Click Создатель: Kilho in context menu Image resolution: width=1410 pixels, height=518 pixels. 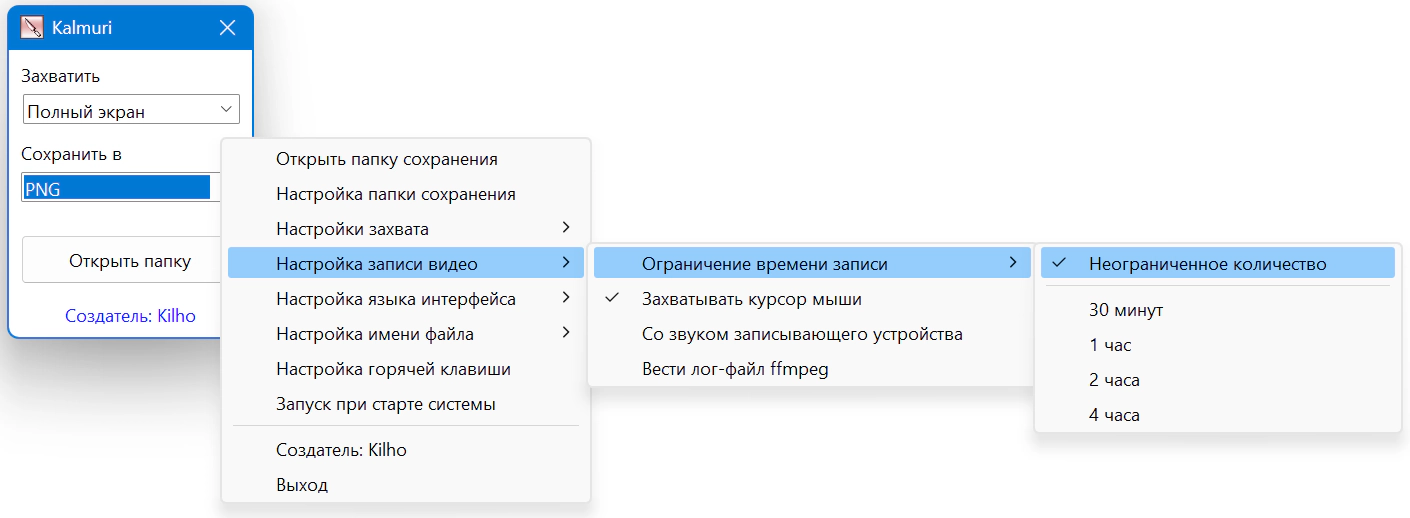[406, 450]
